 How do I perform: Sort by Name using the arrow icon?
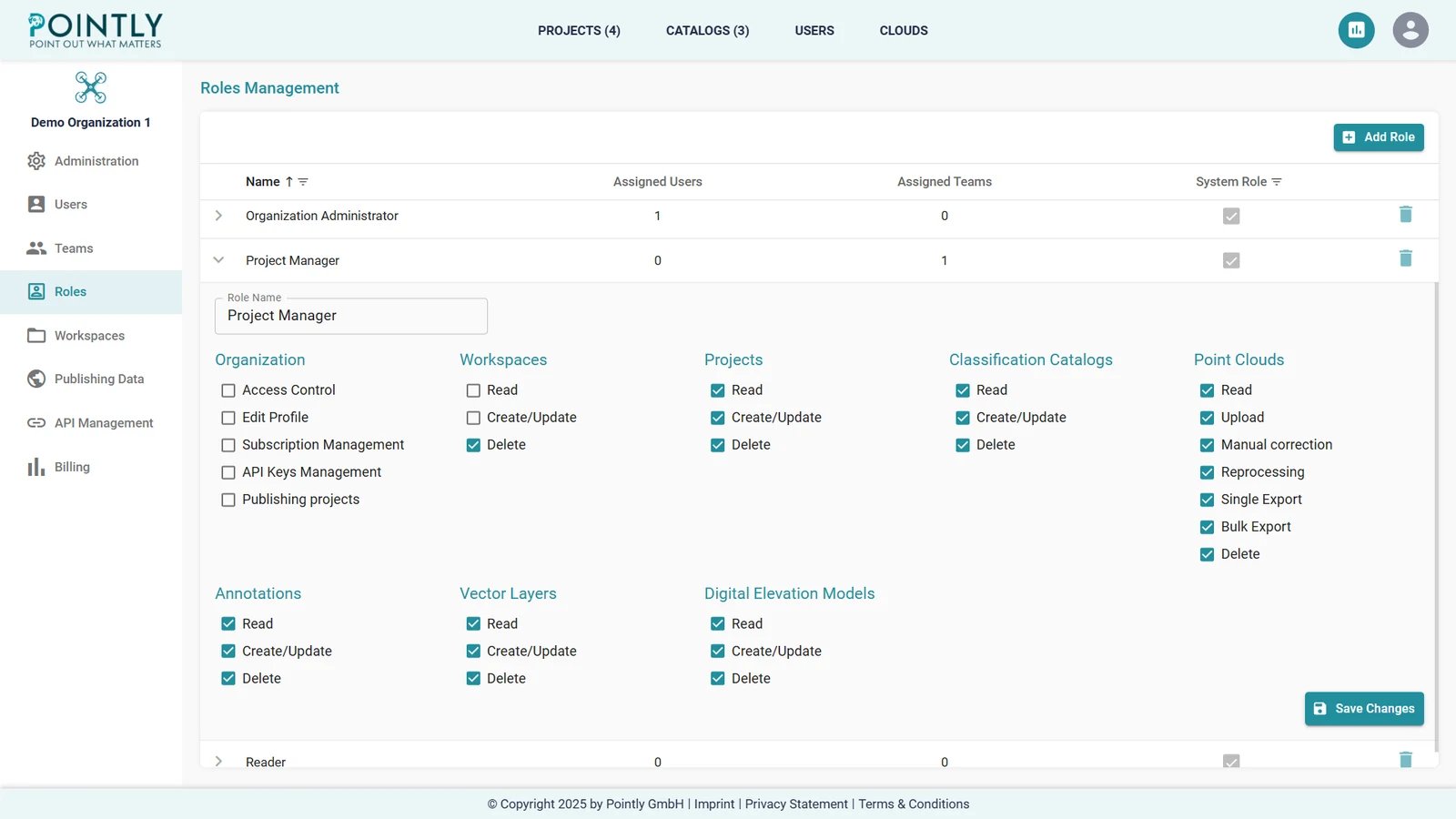(289, 182)
